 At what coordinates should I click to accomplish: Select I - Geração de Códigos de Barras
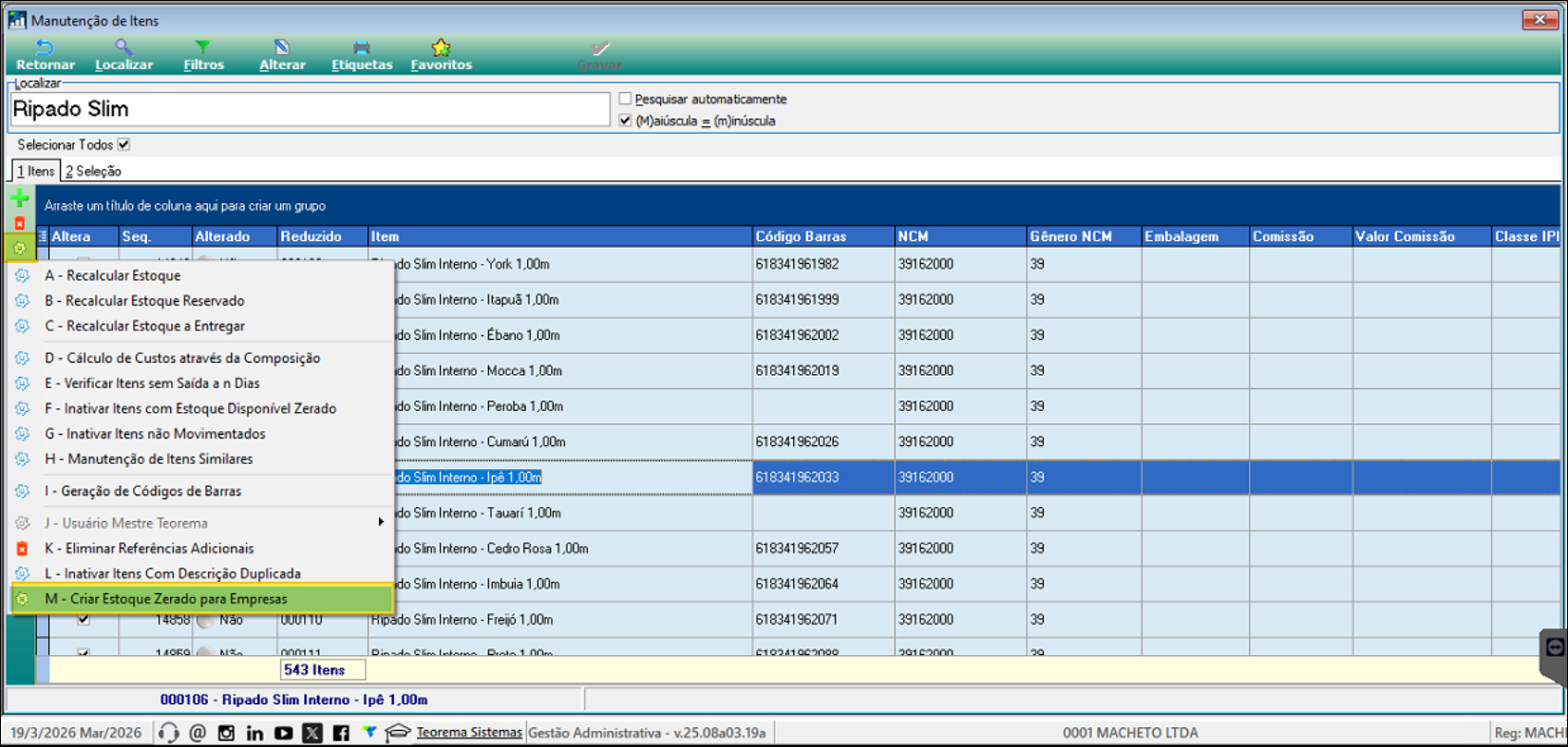tap(142, 491)
